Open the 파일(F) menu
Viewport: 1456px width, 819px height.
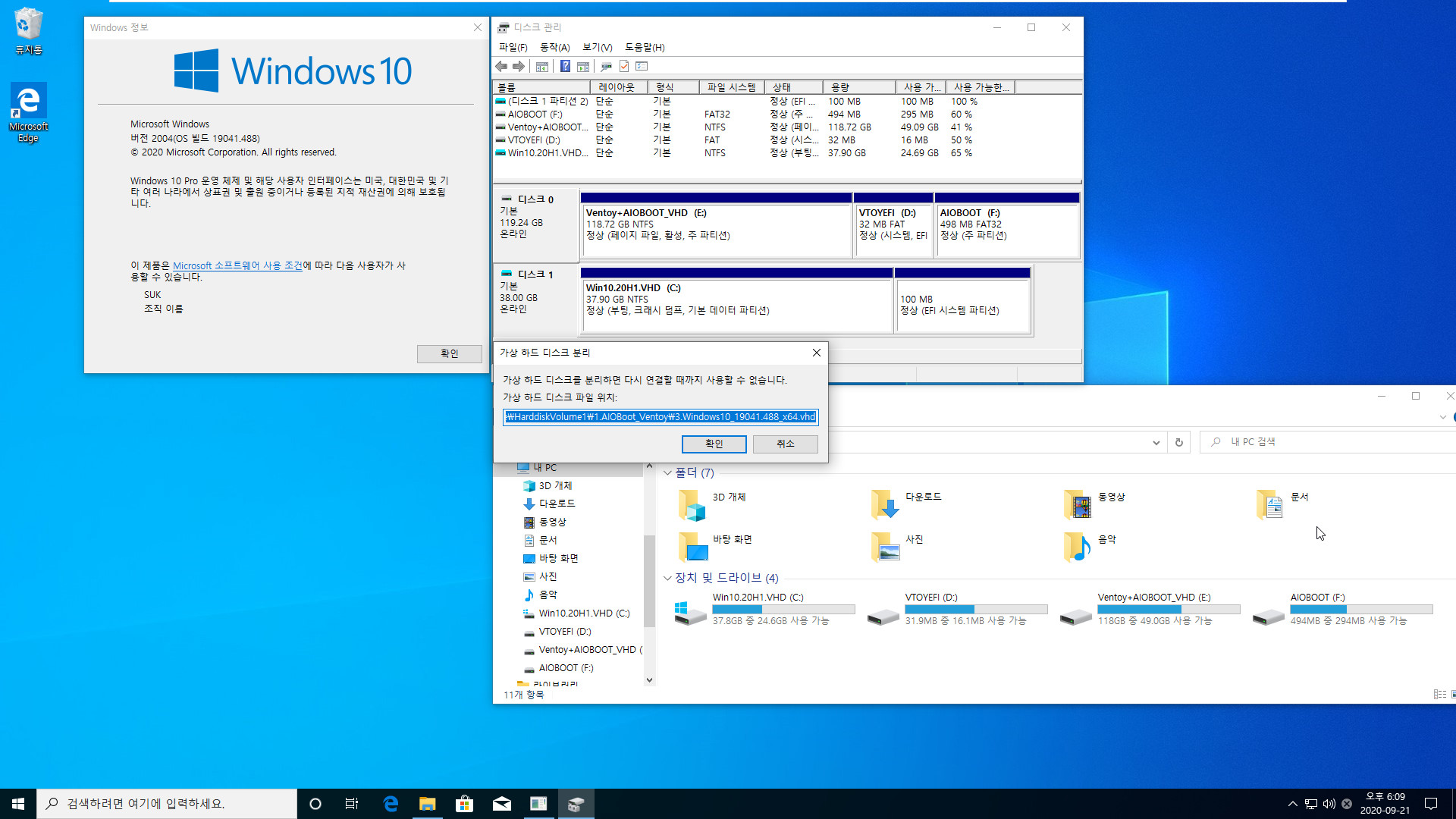[x=513, y=47]
